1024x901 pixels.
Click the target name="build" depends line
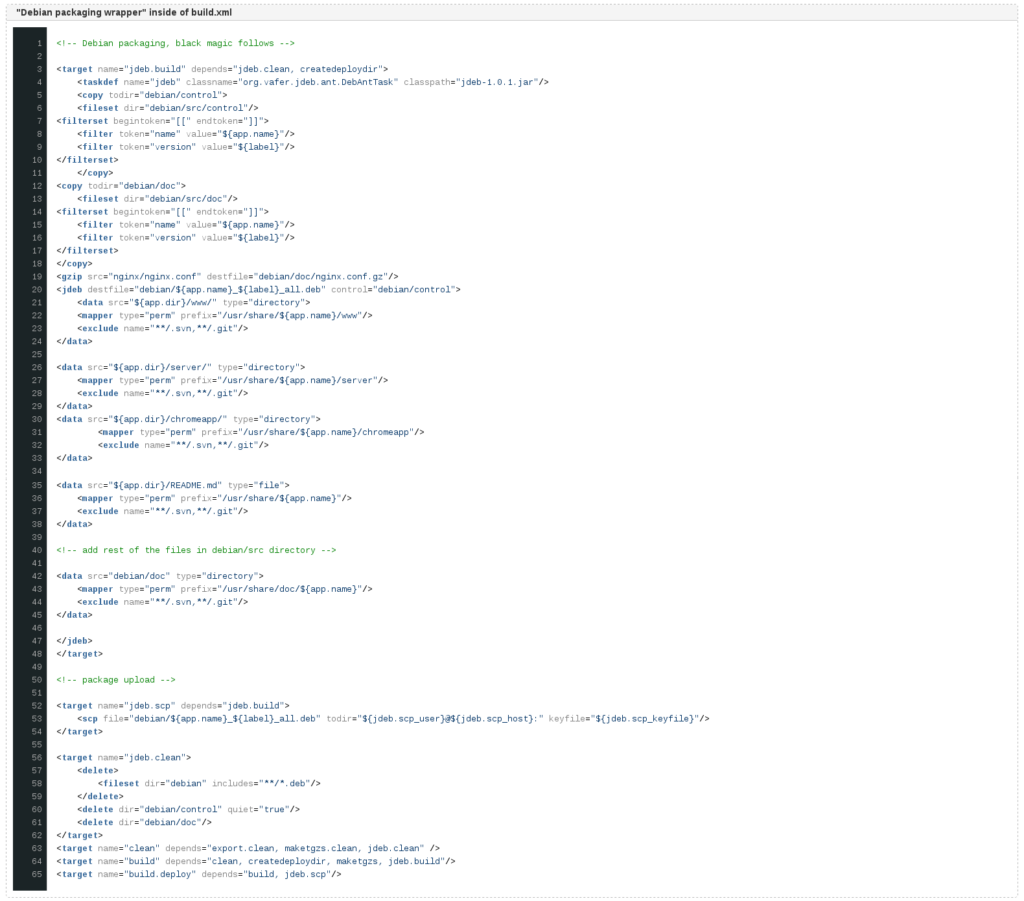256,862
